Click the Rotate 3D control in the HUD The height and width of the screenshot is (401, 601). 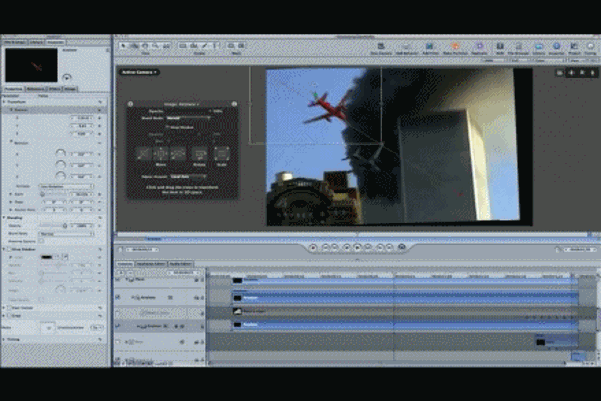pyautogui.click(x=201, y=152)
